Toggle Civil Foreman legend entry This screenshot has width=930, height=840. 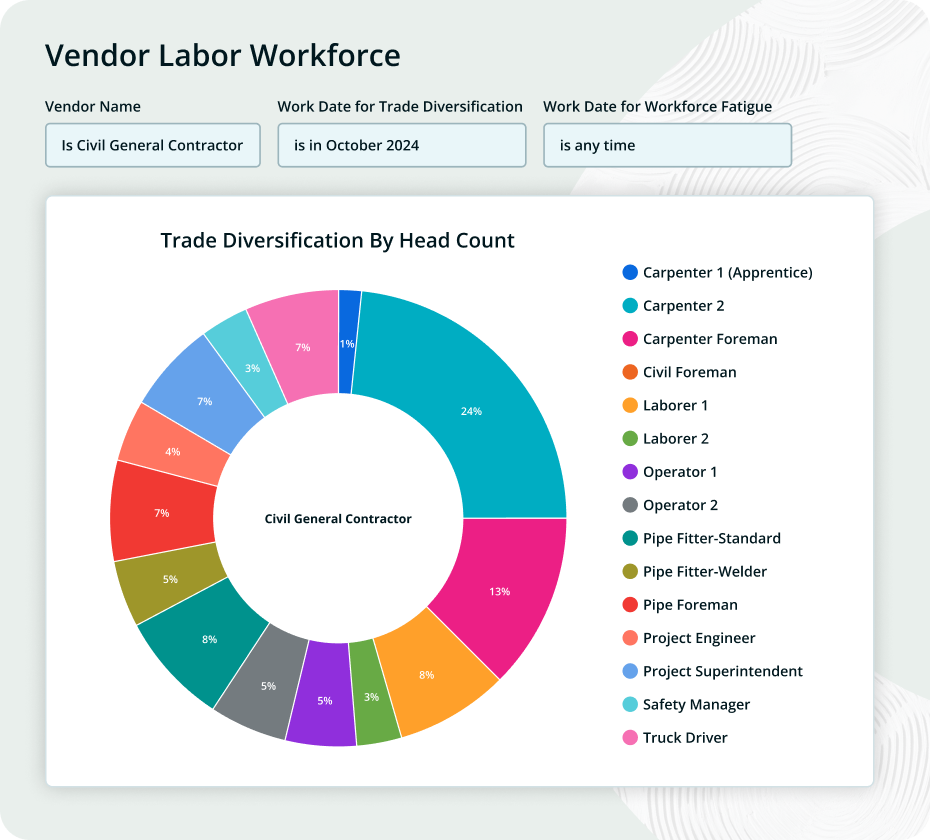689,372
